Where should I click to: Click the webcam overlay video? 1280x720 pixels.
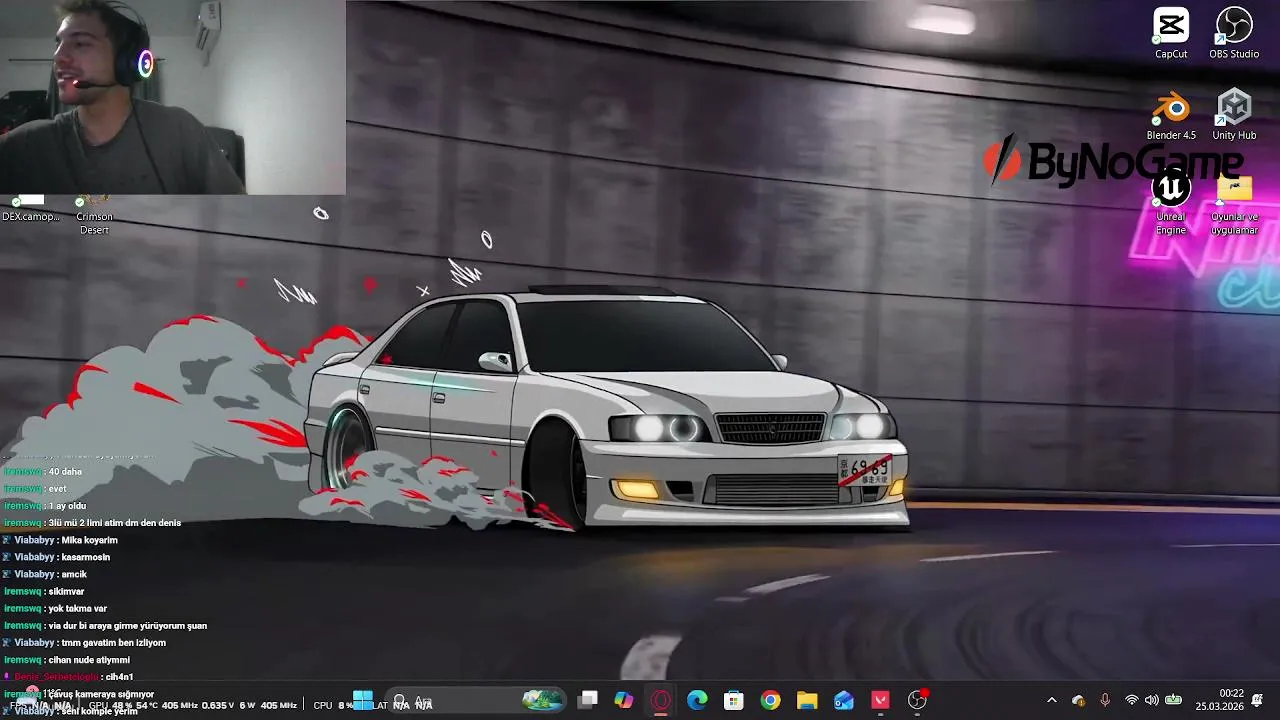173,97
